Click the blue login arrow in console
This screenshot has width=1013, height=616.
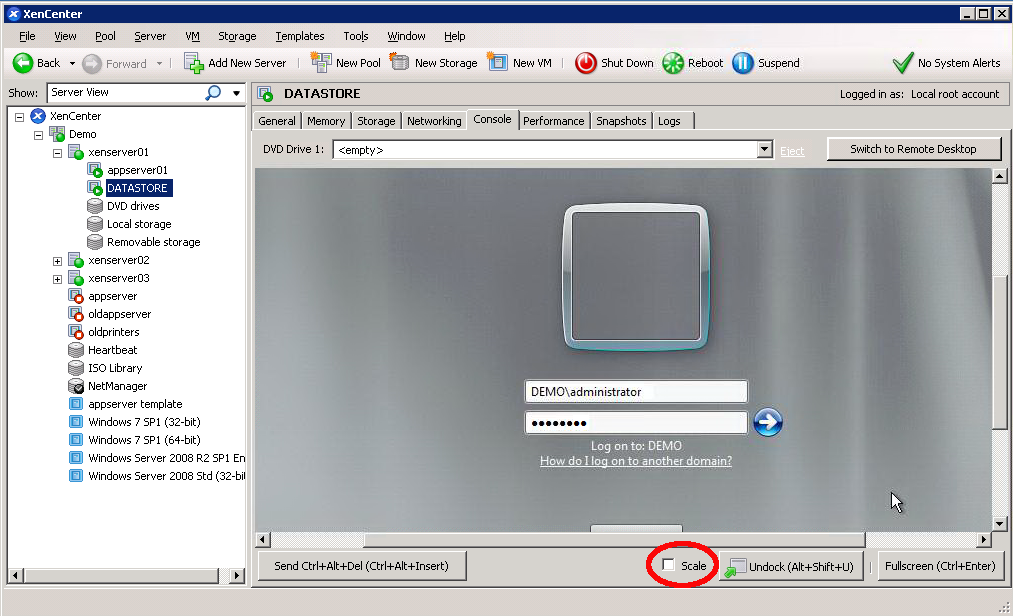pos(768,423)
